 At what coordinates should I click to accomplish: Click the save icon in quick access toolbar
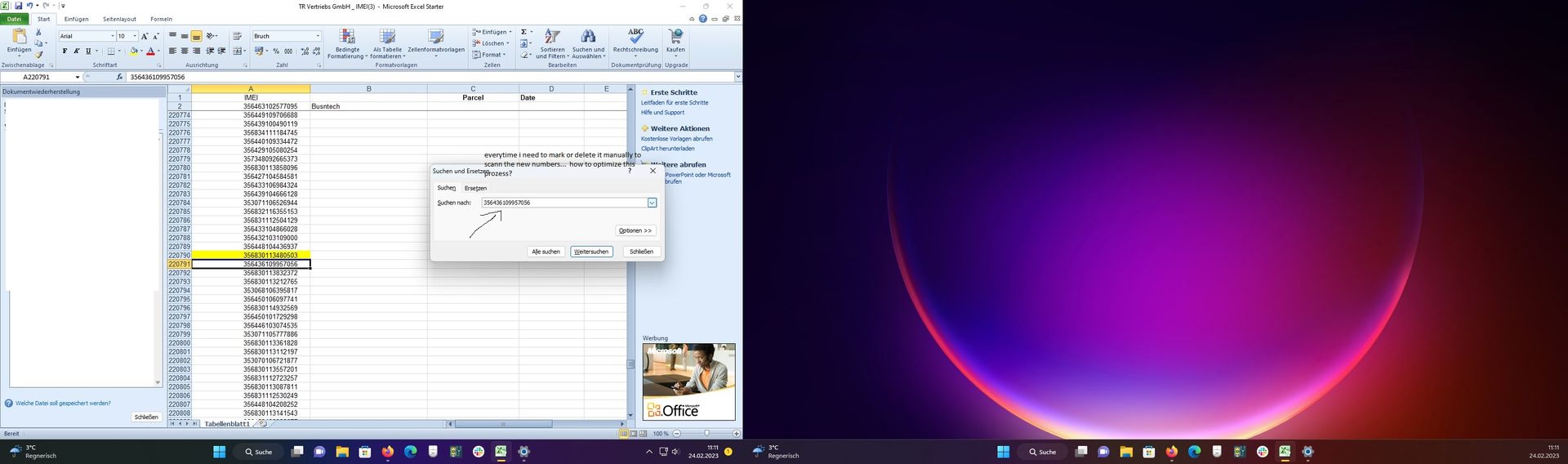pos(18,6)
